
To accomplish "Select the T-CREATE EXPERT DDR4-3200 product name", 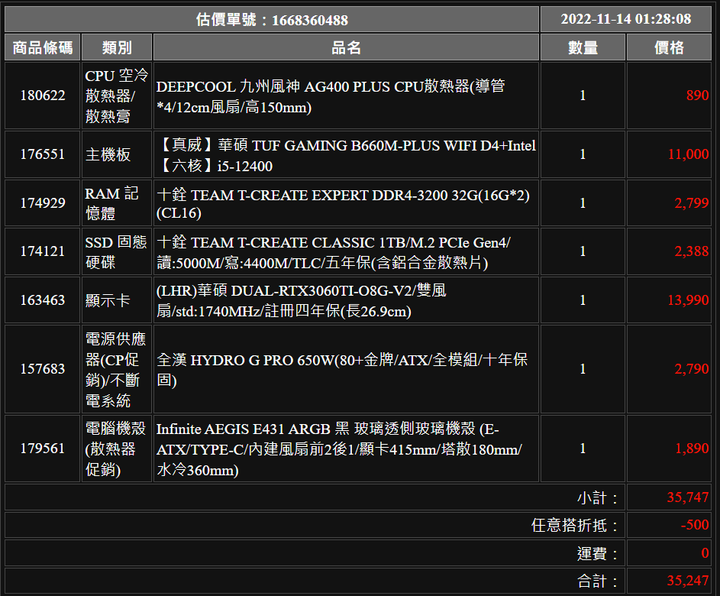I will pos(346,203).
